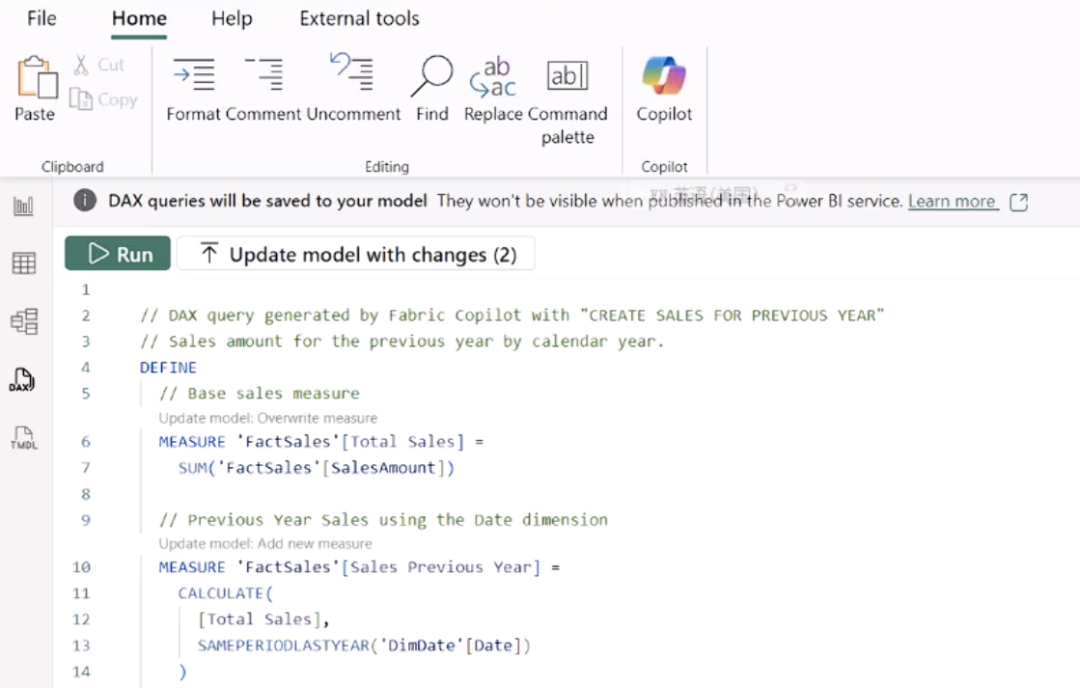Click the info icon in notification bar

point(85,200)
